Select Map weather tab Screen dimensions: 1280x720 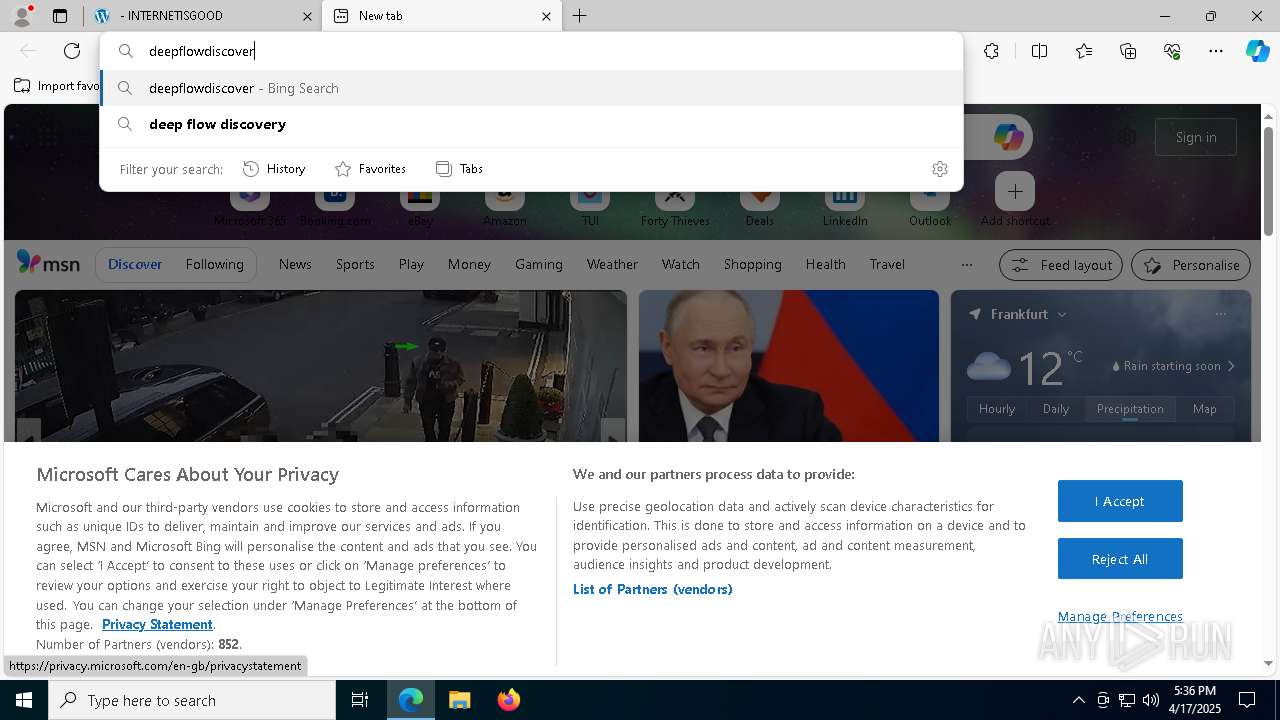tap(1204, 409)
